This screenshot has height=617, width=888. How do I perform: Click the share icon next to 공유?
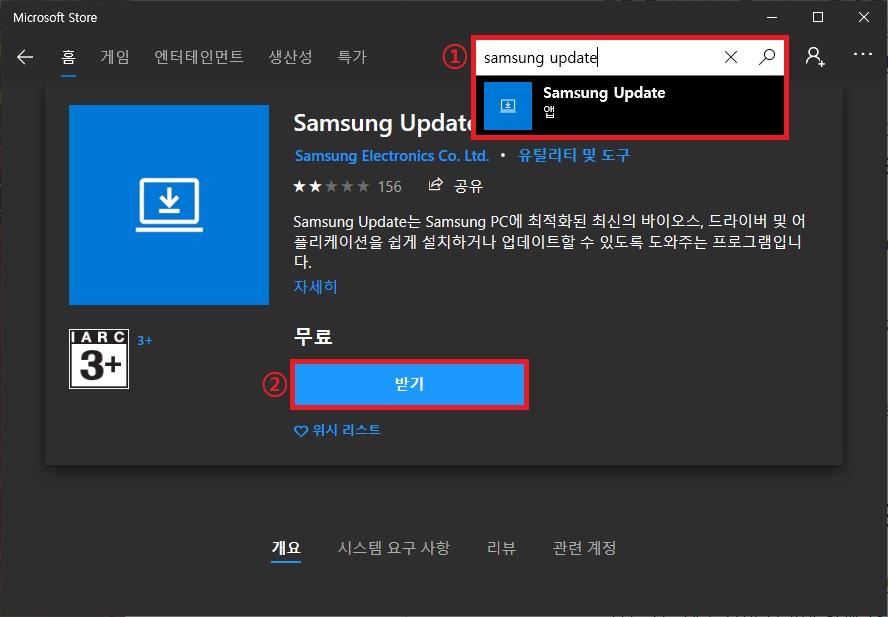(435, 185)
